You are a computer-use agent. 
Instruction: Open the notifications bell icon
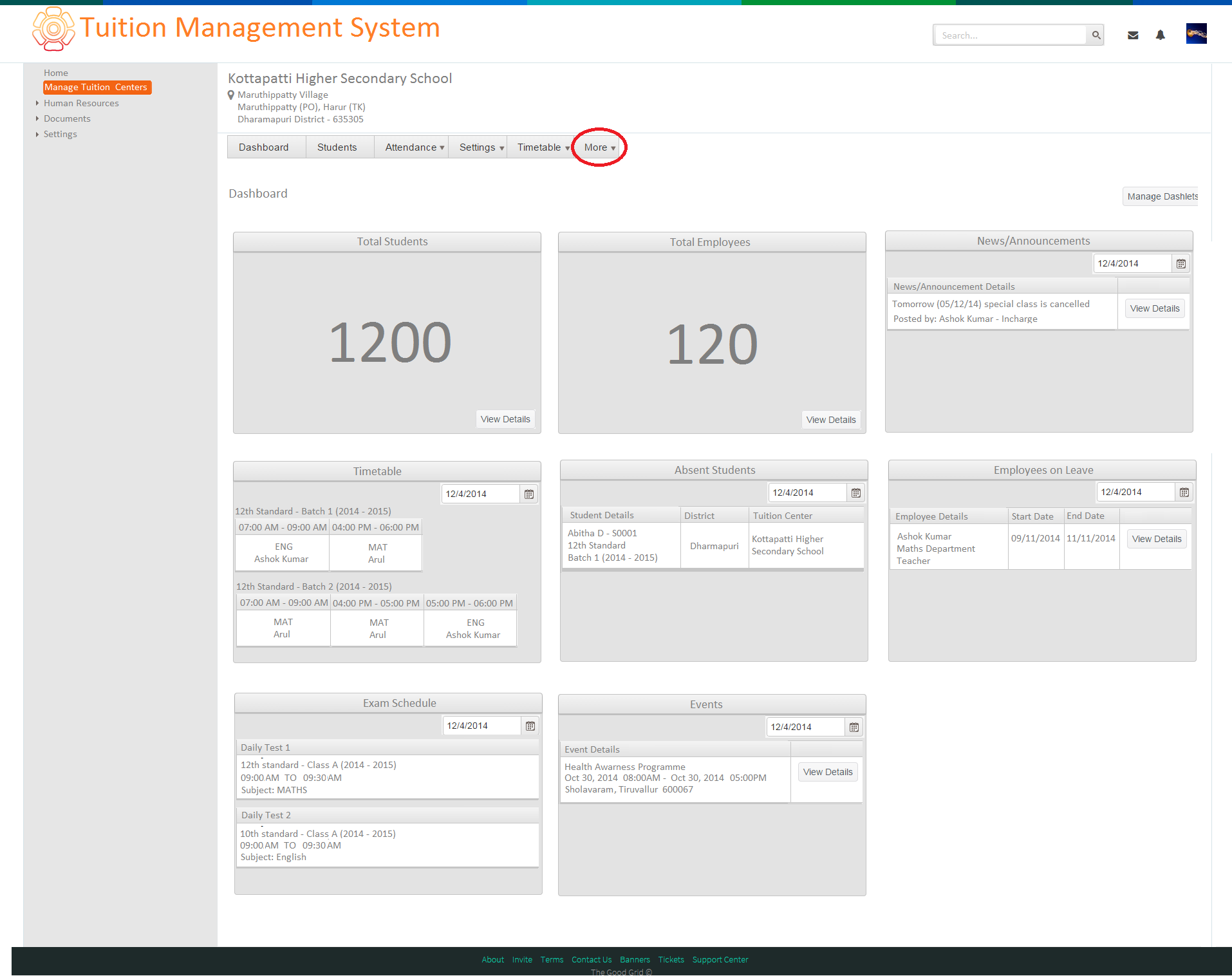1160,35
